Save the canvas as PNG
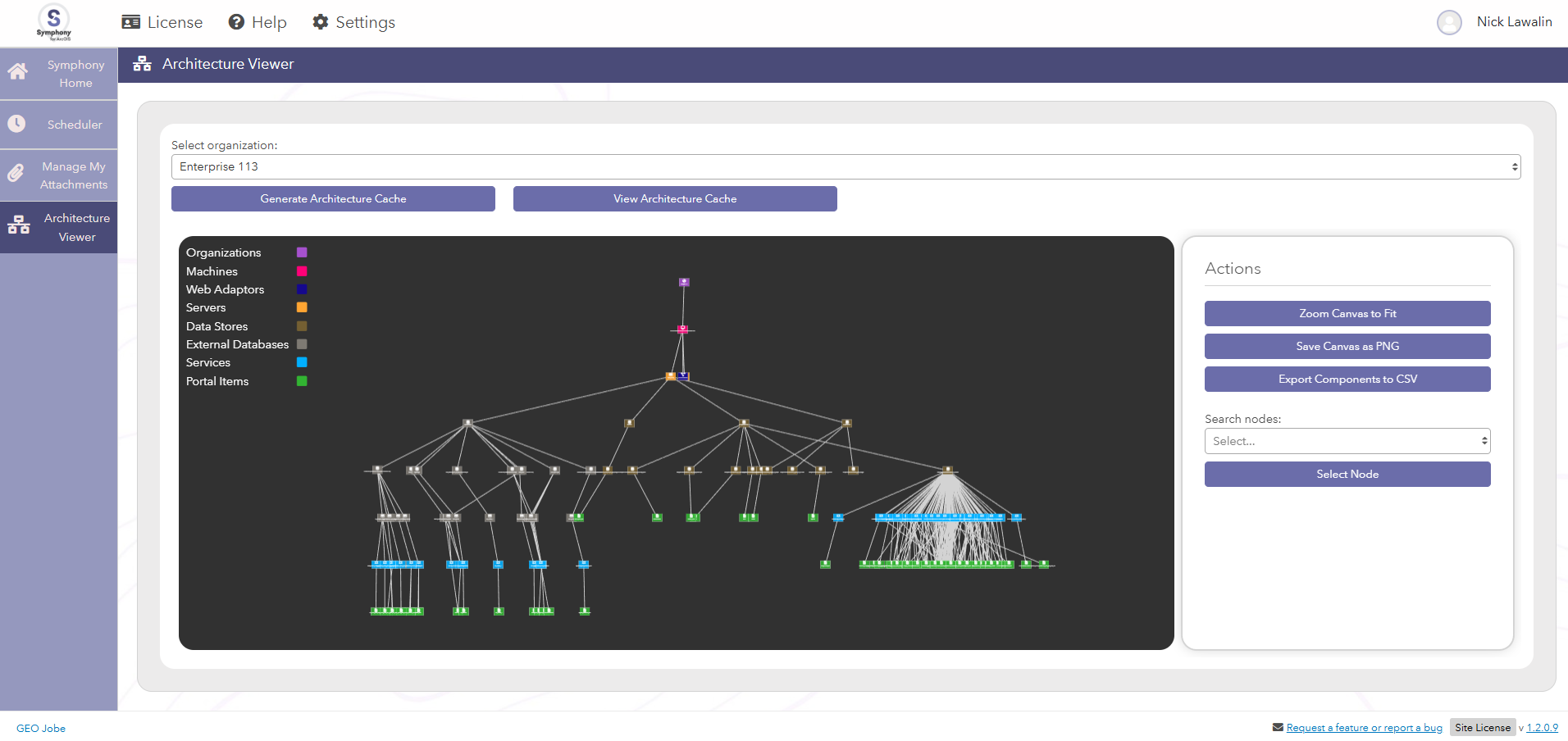The width and height of the screenshot is (1568, 741). pyautogui.click(x=1347, y=347)
